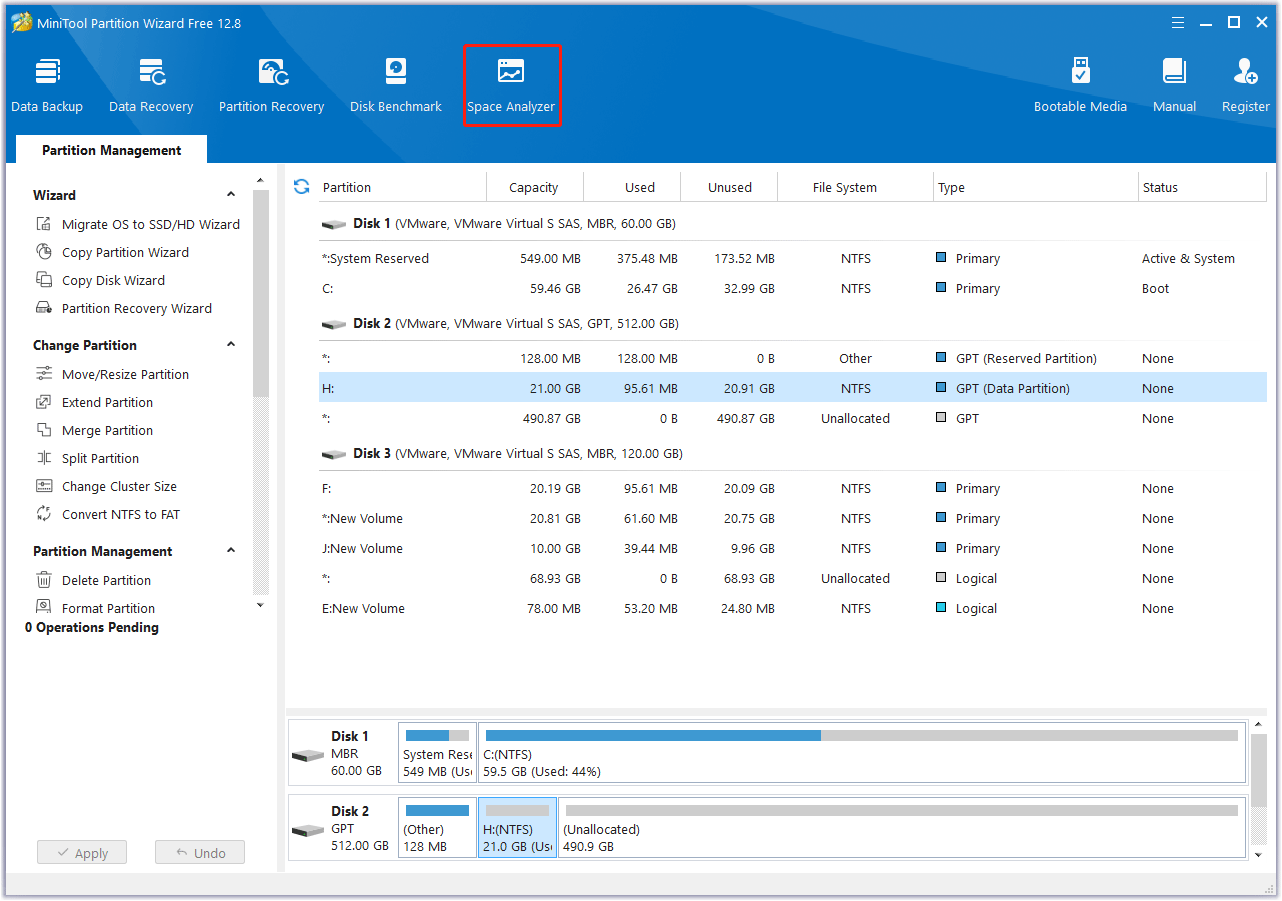1282x901 pixels.
Task: Launch the Copy Partition Wizard
Action: pyautogui.click(x=112, y=252)
